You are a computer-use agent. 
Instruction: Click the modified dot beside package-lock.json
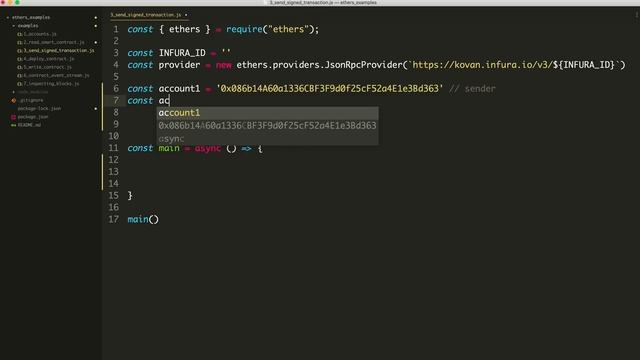(x=96, y=109)
